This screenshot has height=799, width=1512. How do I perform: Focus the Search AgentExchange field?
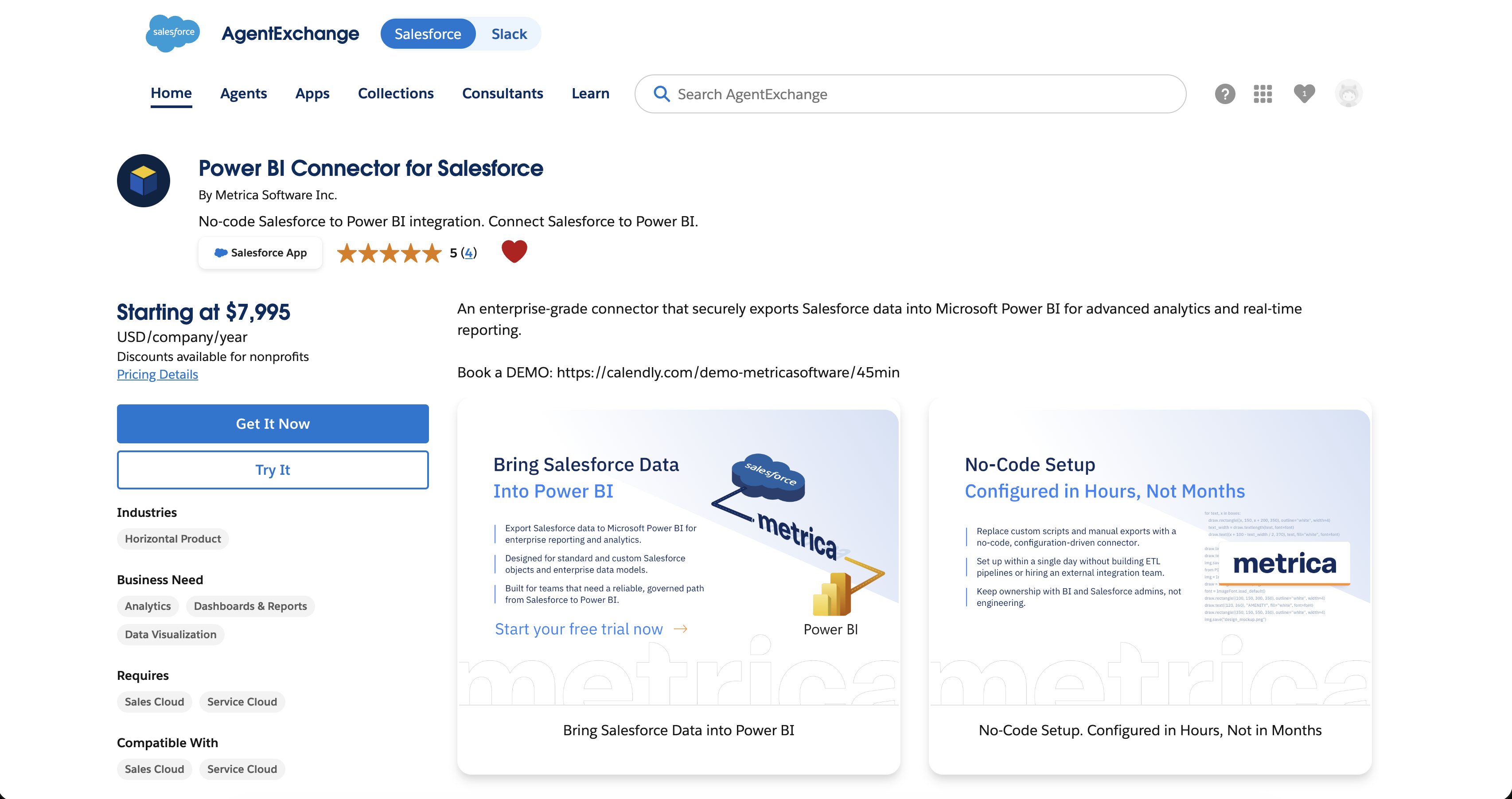point(910,94)
